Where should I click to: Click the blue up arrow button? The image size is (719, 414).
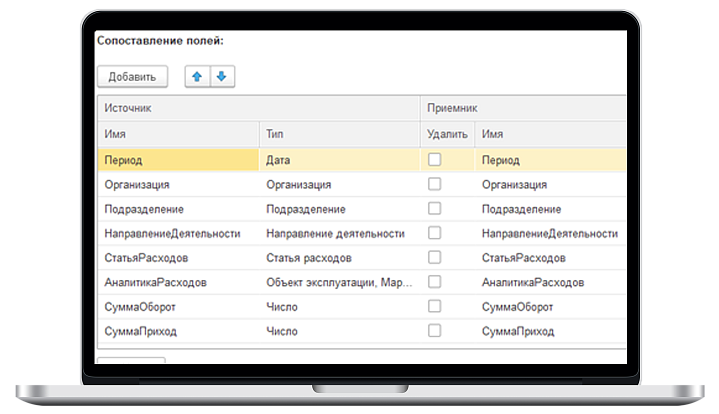tap(198, 77)
